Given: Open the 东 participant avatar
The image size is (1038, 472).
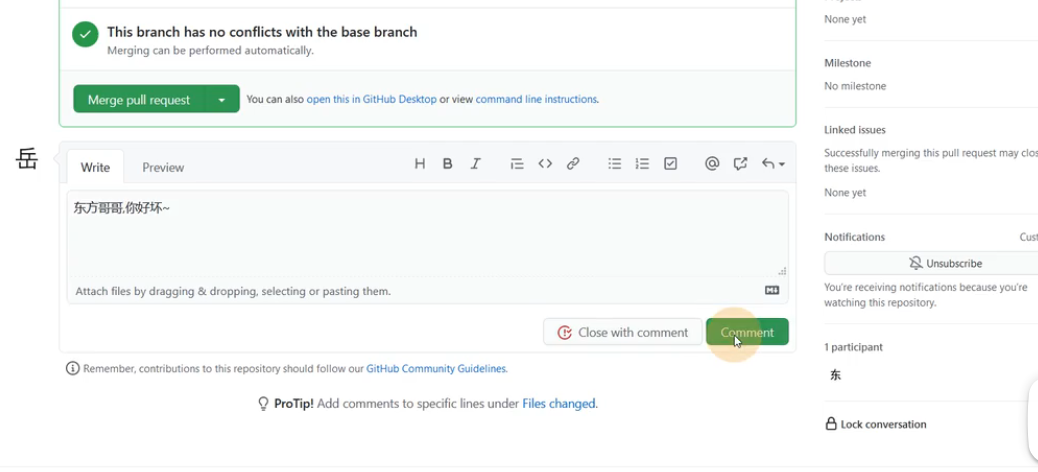Looking at the screenshot, I should pyautogui.click(x=835, y=375).
